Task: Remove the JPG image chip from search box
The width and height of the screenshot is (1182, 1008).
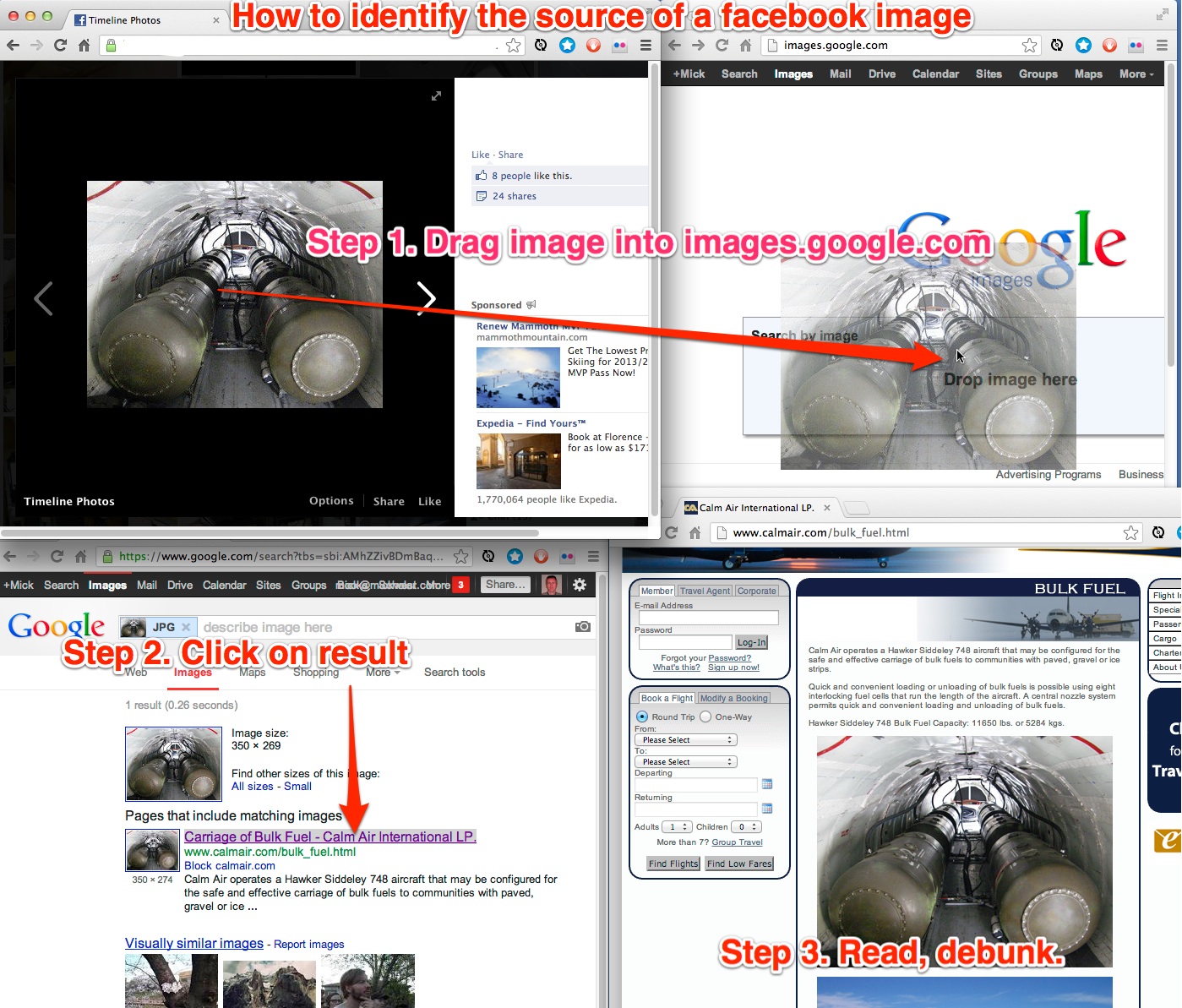Action: click(x=186, y=627)
